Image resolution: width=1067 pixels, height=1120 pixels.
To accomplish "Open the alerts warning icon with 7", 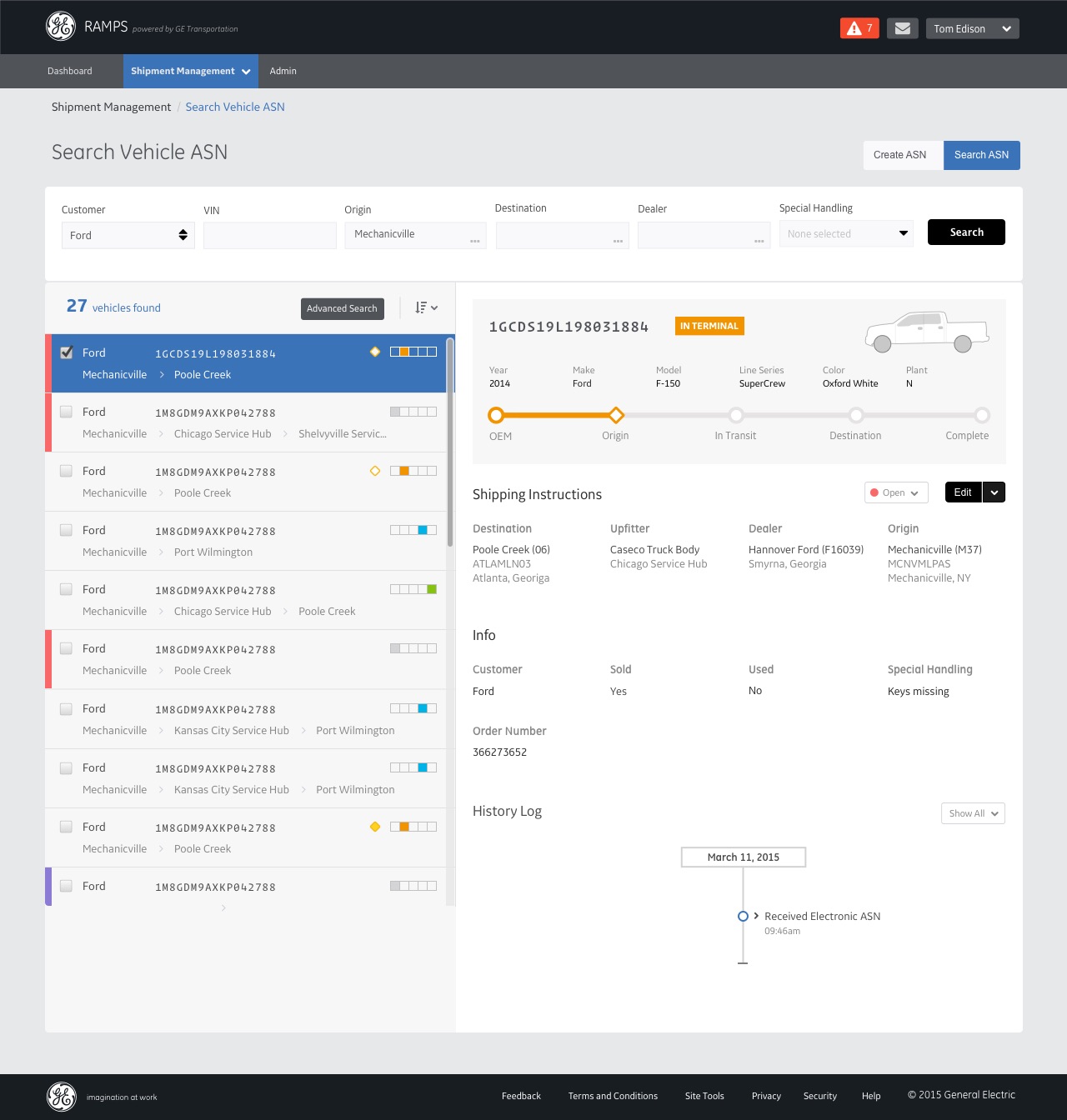I will coord(859,28).
